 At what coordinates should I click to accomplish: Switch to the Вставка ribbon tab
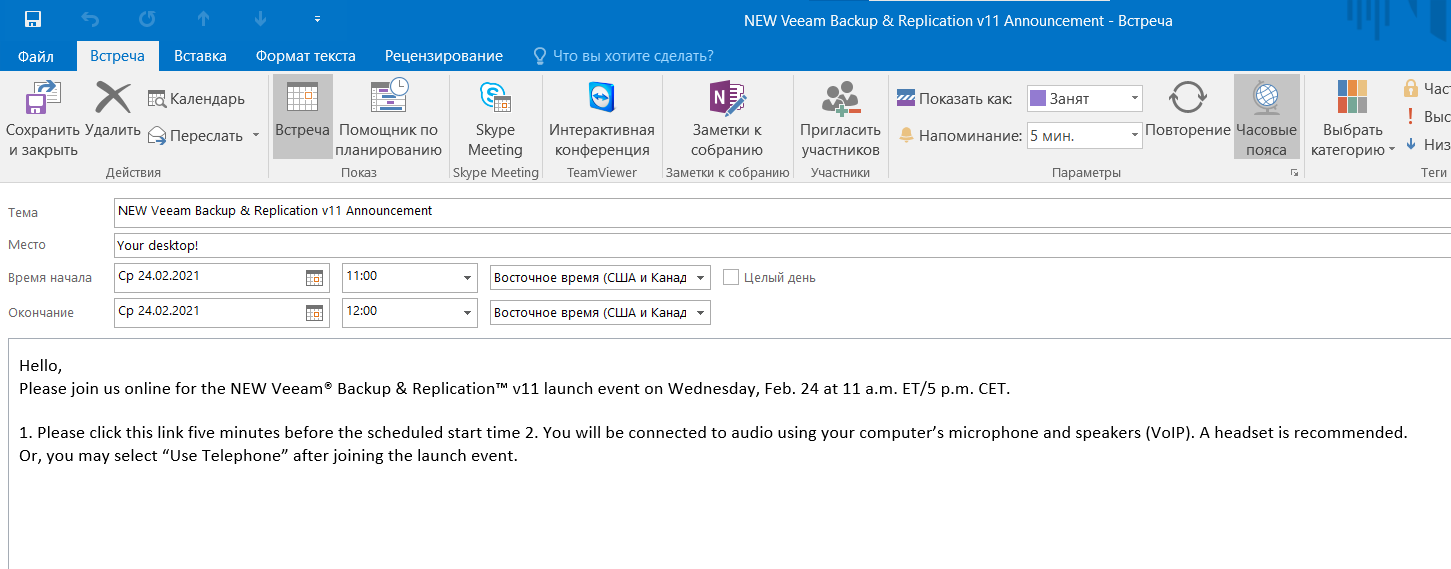[x=200, y=56]
